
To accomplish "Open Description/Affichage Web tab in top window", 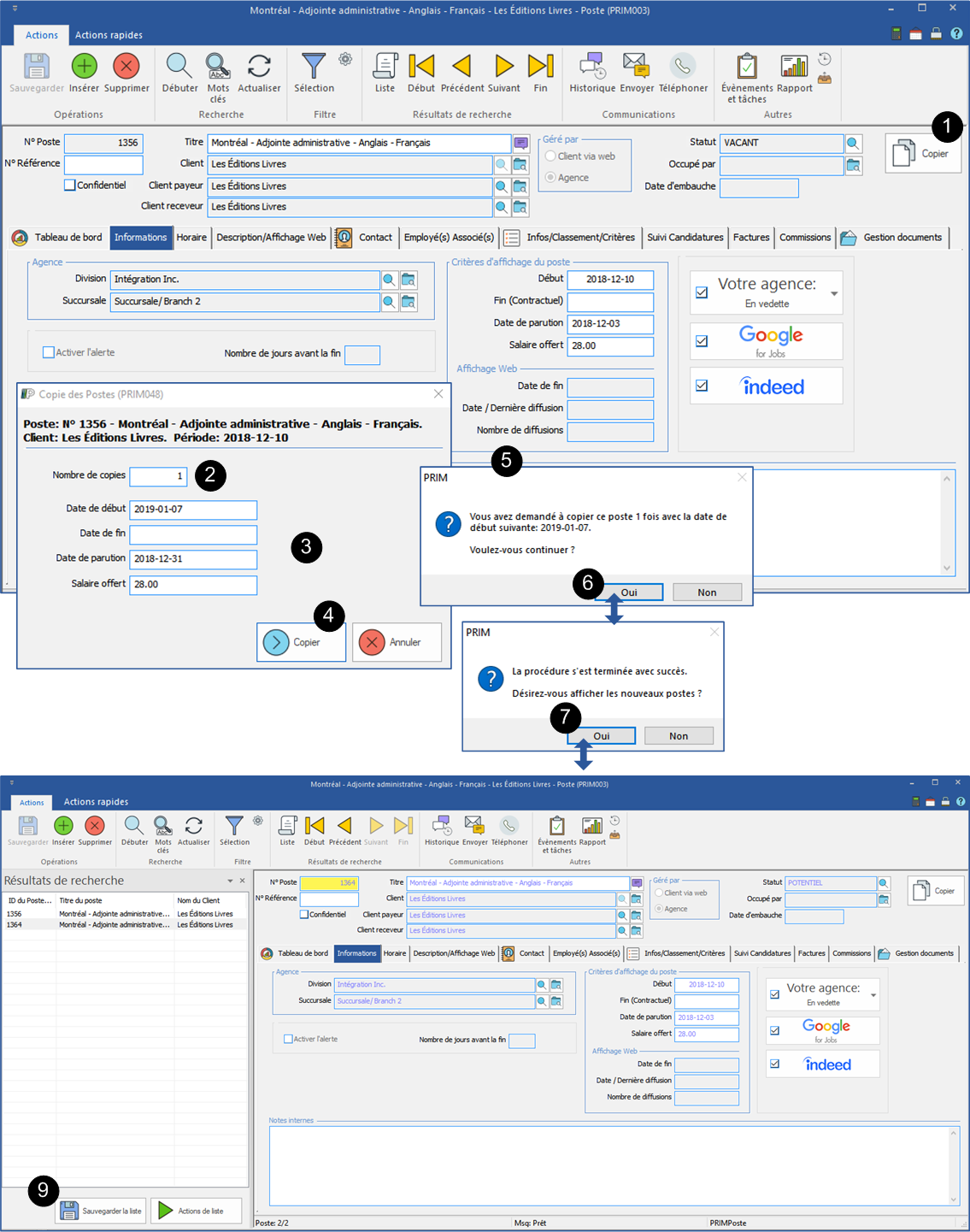I will pyautogui.click(x=271, y=238).
